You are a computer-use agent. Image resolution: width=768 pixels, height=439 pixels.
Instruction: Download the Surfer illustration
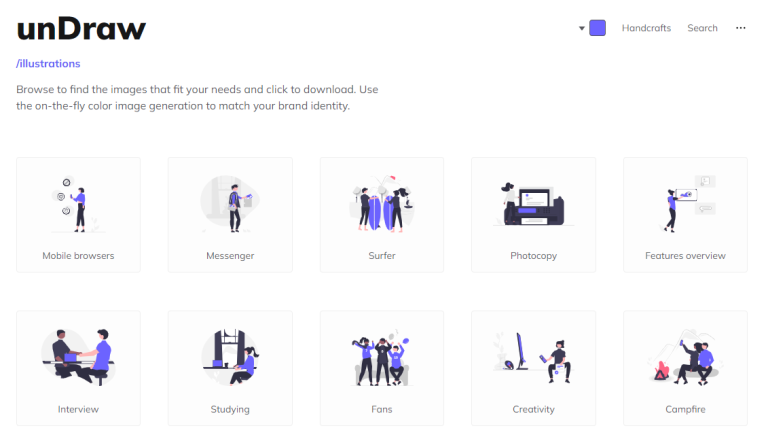pos(382,205)
